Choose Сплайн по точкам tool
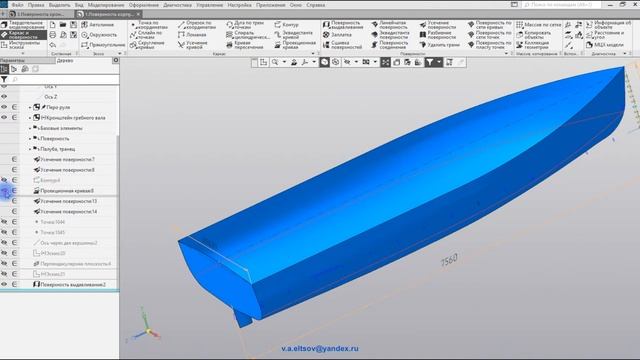Screen dimensions: 640x360 pyautogui.click(x=146, y=35)
